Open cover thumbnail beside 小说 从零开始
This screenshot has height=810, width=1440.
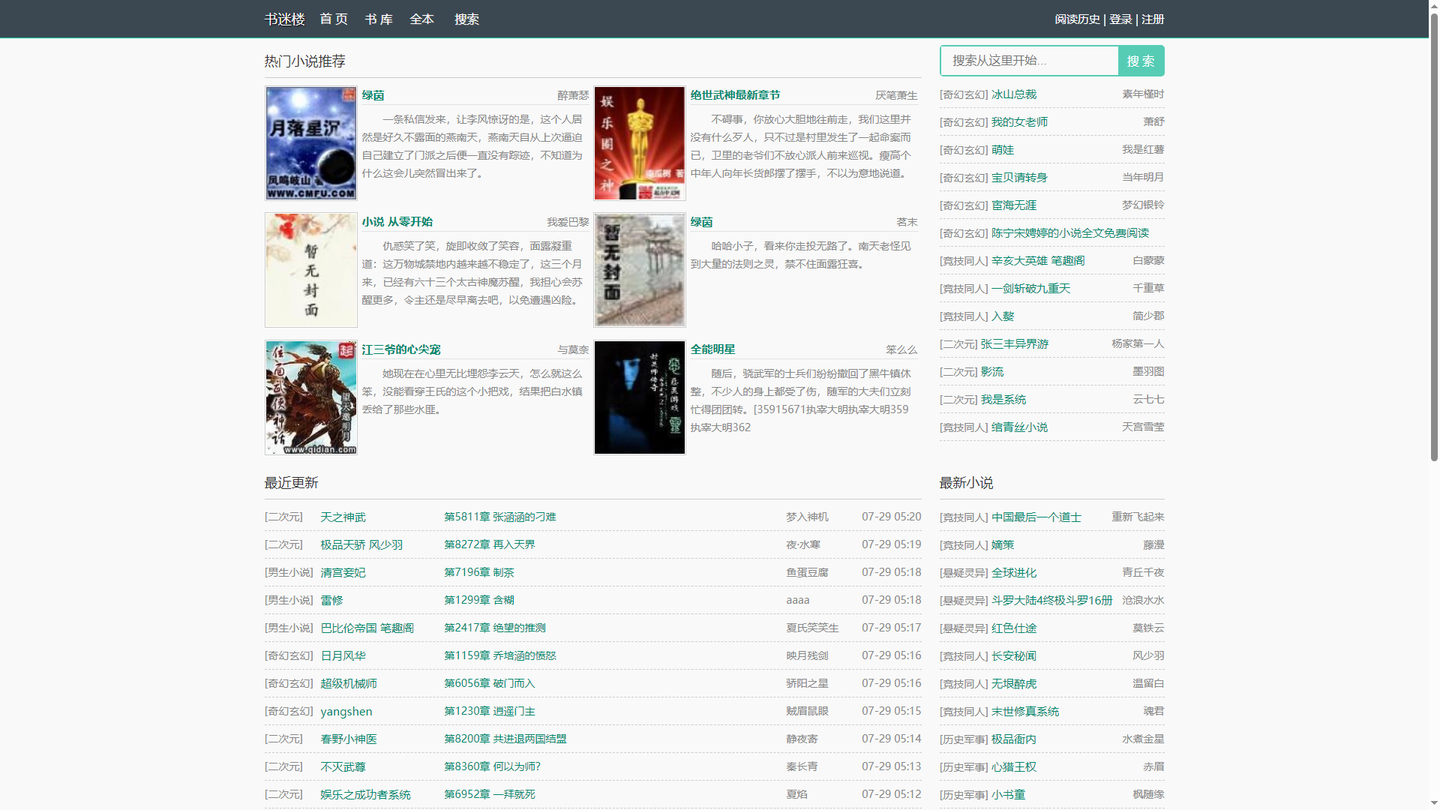click(x=311, y=270)
